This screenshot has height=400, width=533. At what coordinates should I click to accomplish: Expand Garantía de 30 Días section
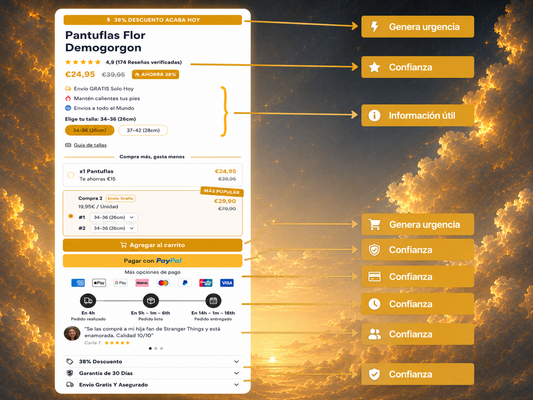153,373
